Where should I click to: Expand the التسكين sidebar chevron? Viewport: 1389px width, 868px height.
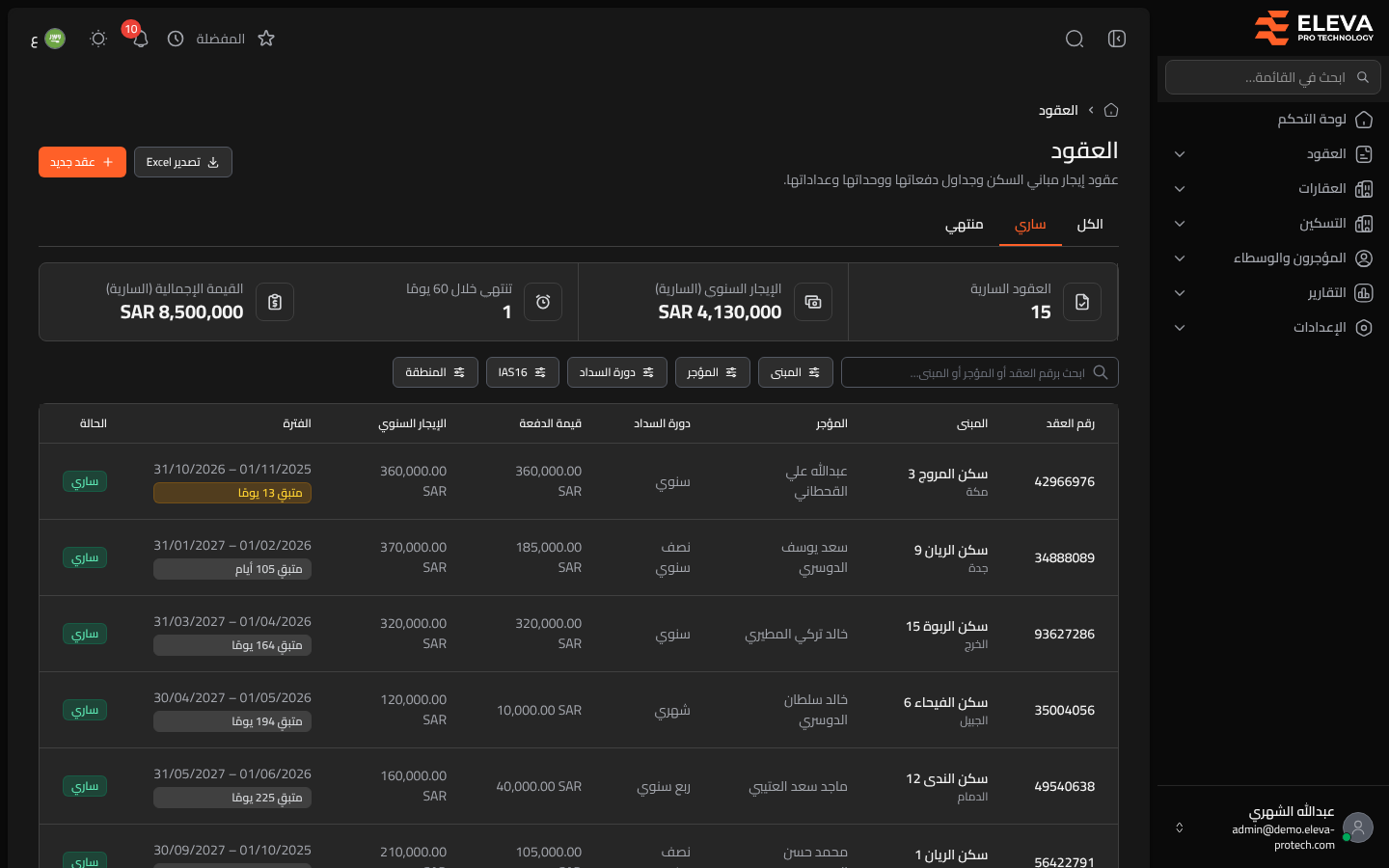1180,224
